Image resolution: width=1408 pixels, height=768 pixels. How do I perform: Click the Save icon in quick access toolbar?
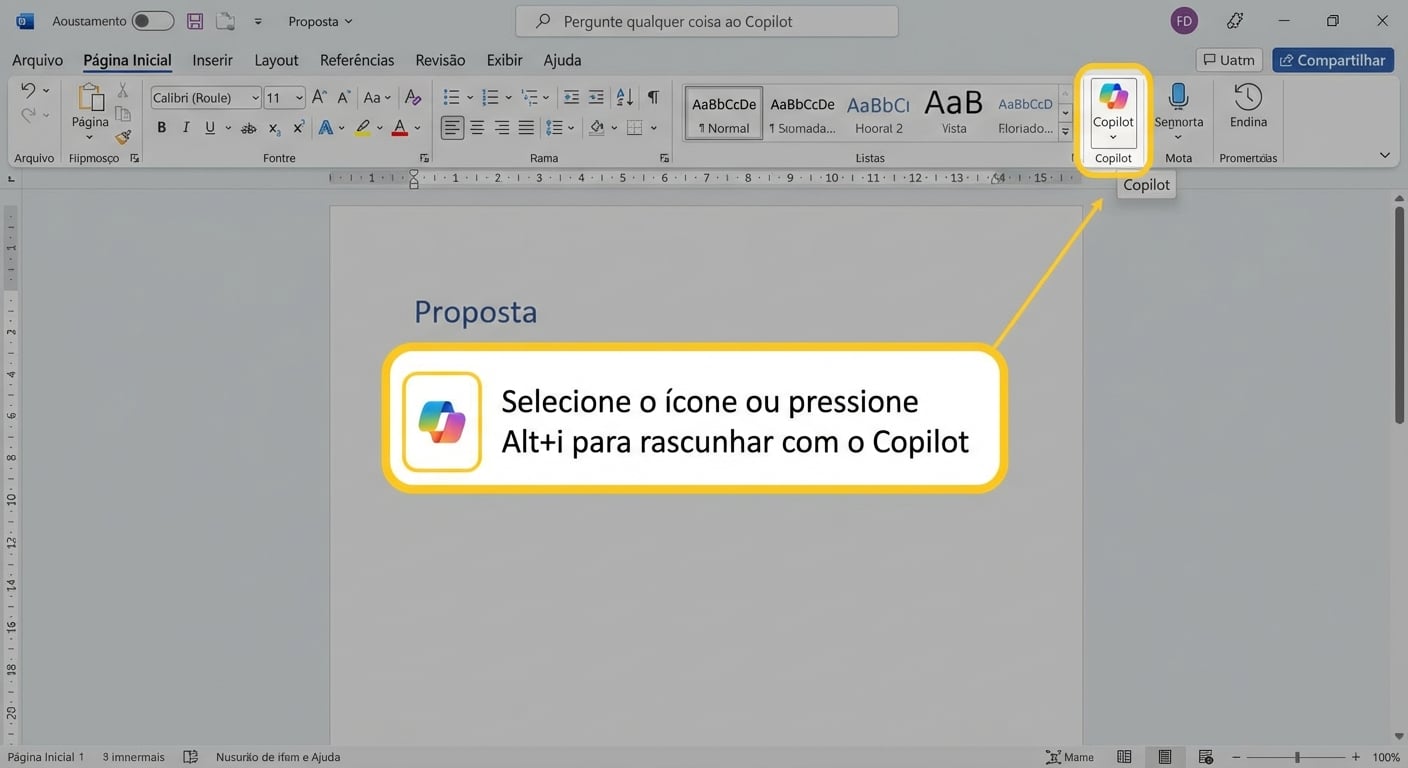(194, 20)
